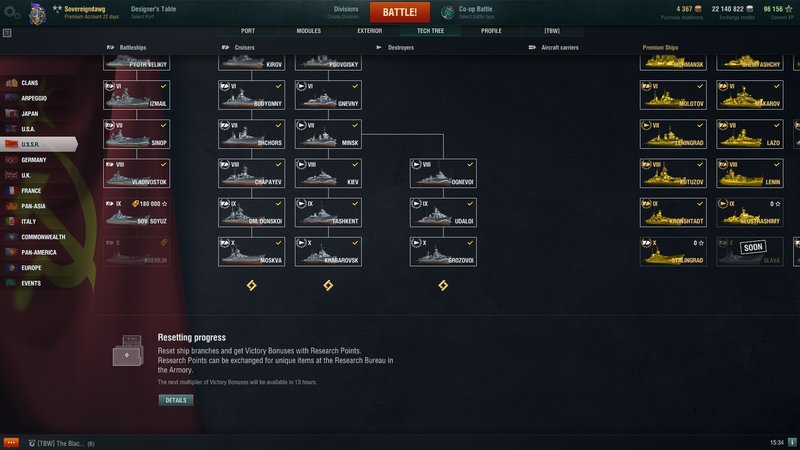Click the red BATTLE! button
Viewport: 800px width, 450px height.
399,12
